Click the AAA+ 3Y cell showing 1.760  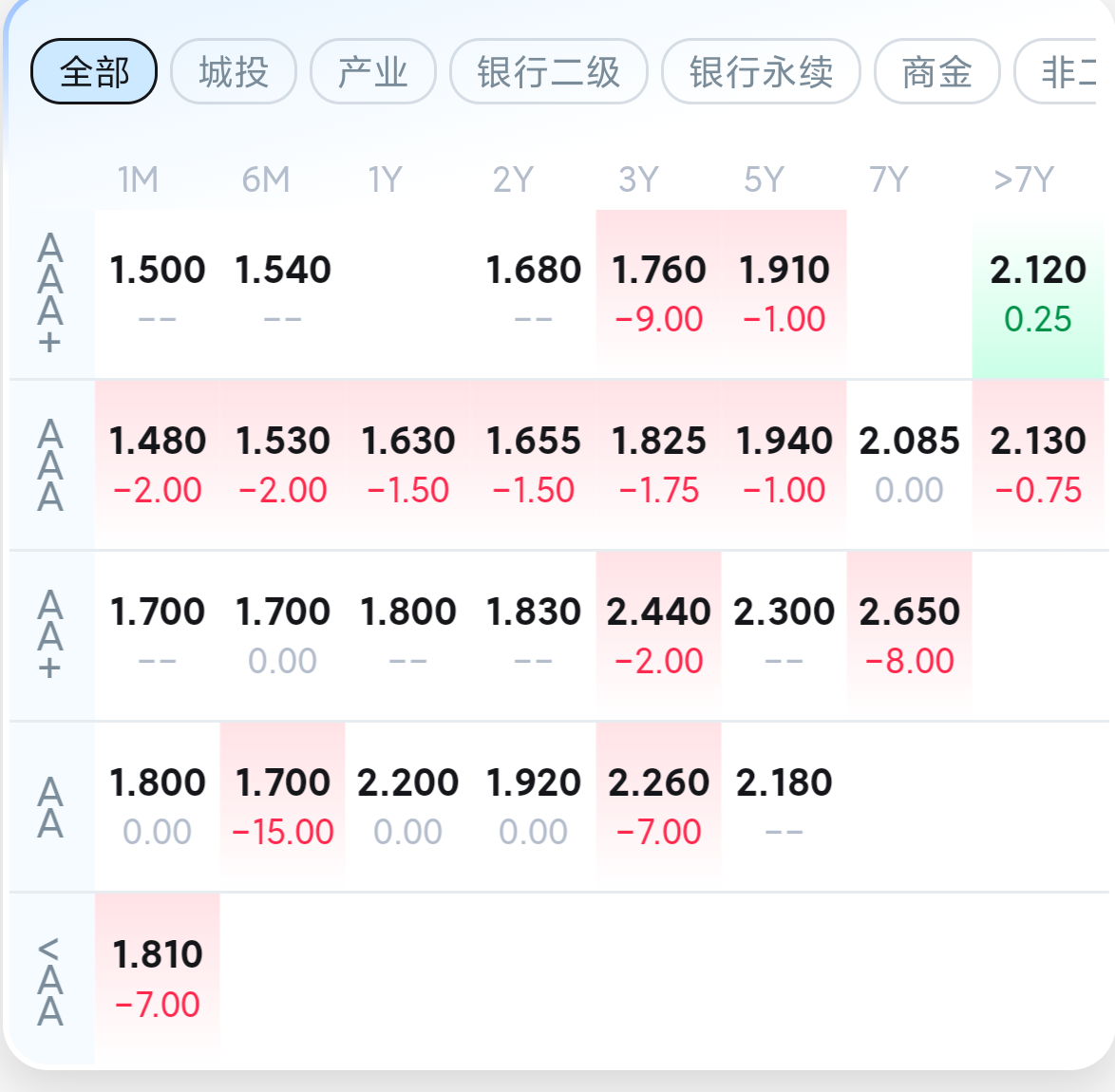(658, 293)
